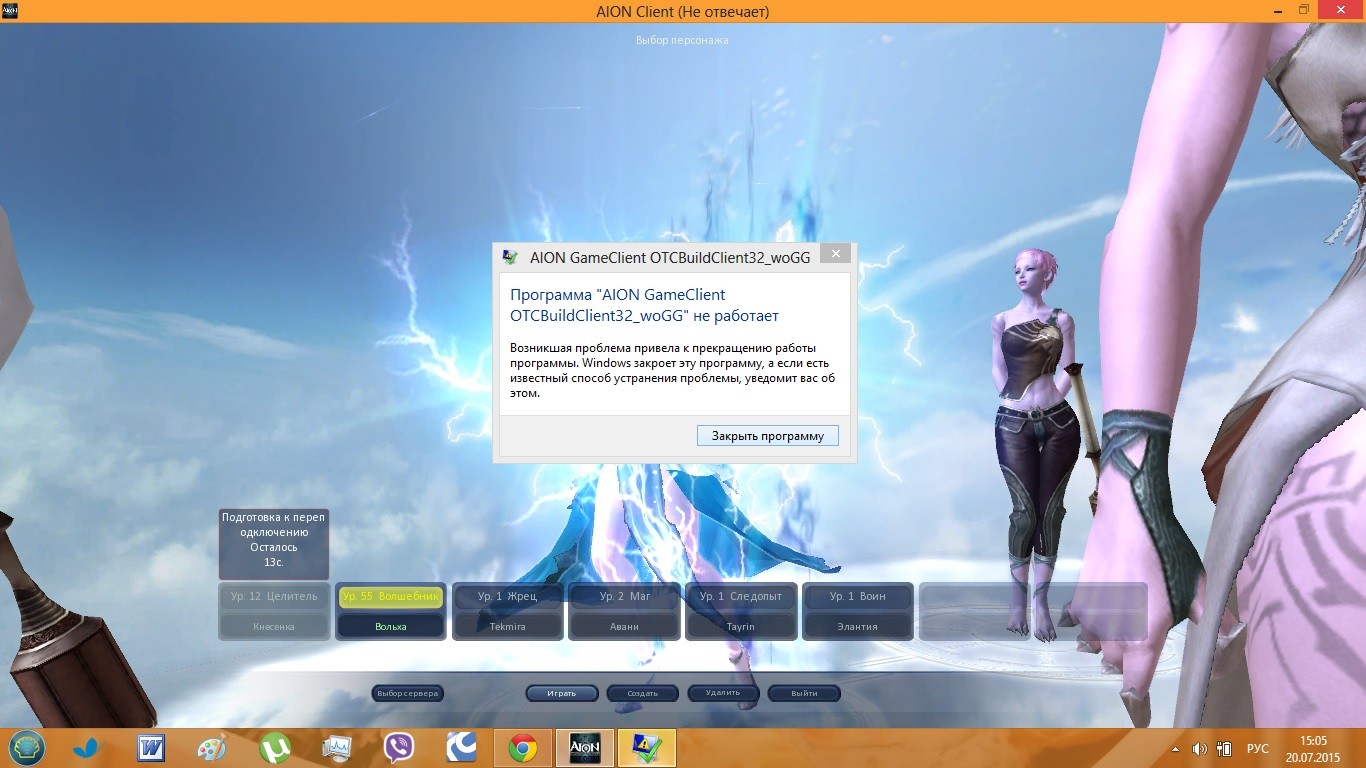Select character Элантия, level 1 Воин
The height and width of the screenshot is (768, 1366).
pyautogui.click(x=858, y=611)
